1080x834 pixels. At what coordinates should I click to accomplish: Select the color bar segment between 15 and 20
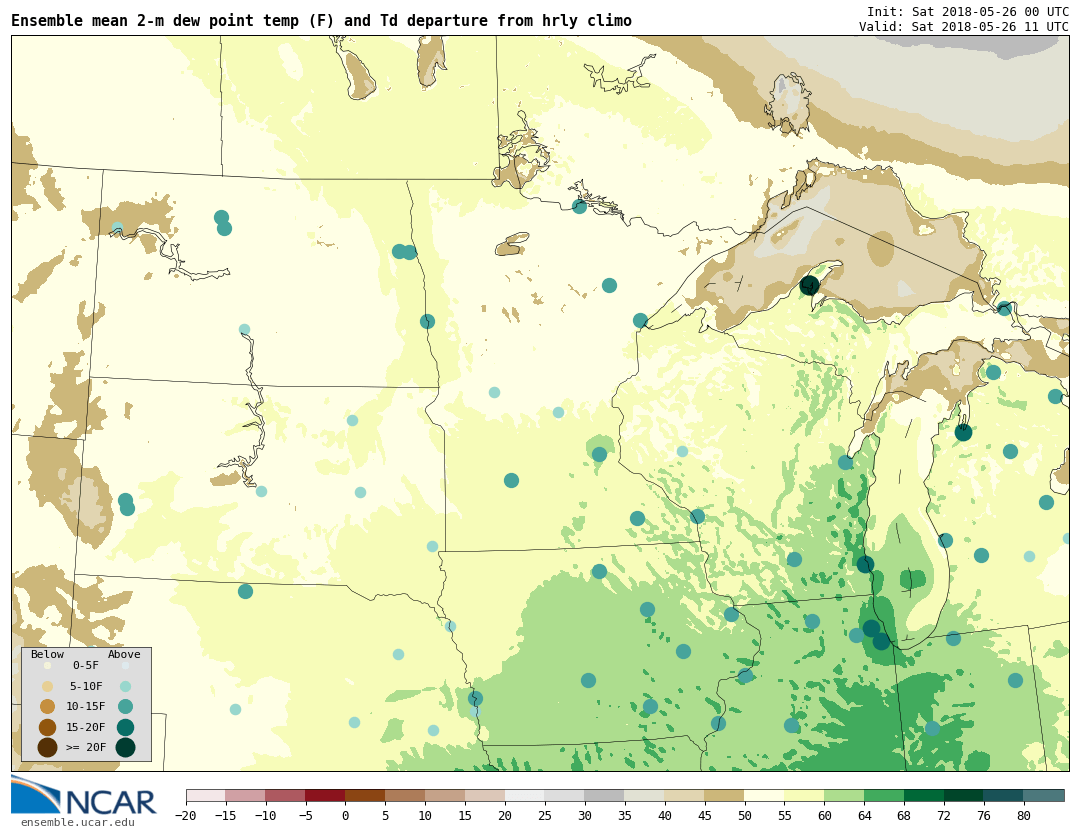(486, 796)
